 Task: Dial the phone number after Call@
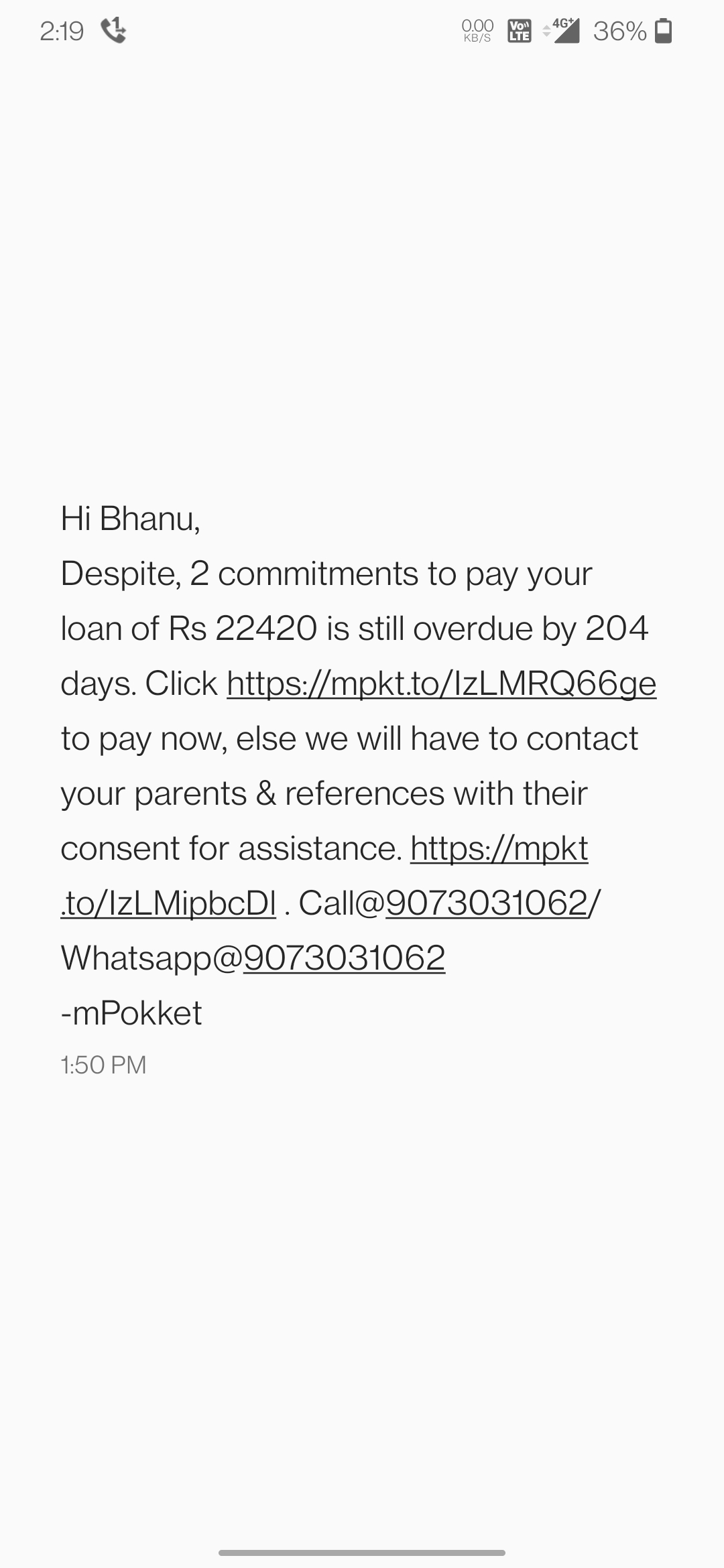[x=487, y=903]
